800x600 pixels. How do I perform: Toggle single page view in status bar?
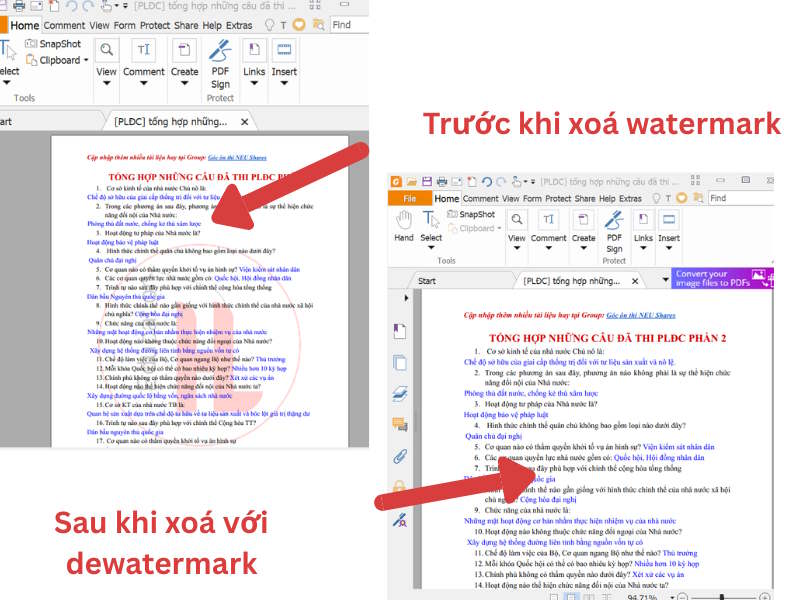pyautogui.click(x=553, y=593)
